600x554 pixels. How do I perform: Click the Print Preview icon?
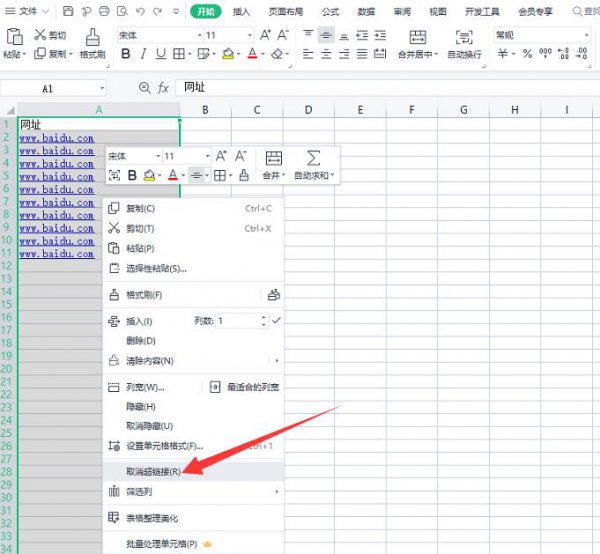pyautogui.click(x=122, y=11)
